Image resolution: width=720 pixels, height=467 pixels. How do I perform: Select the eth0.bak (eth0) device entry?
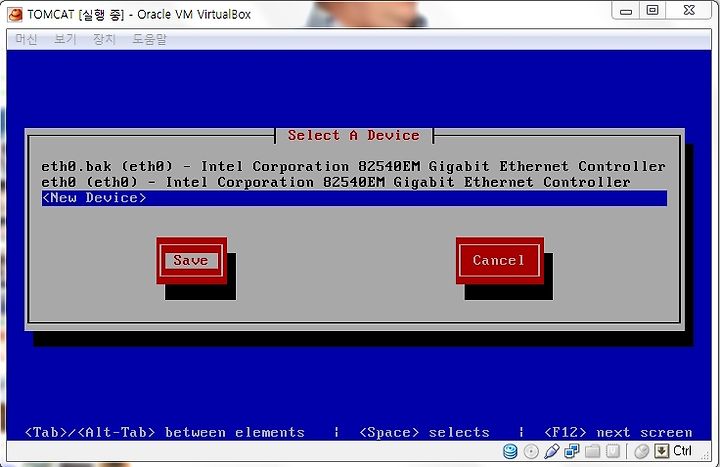tap(354, 166)
